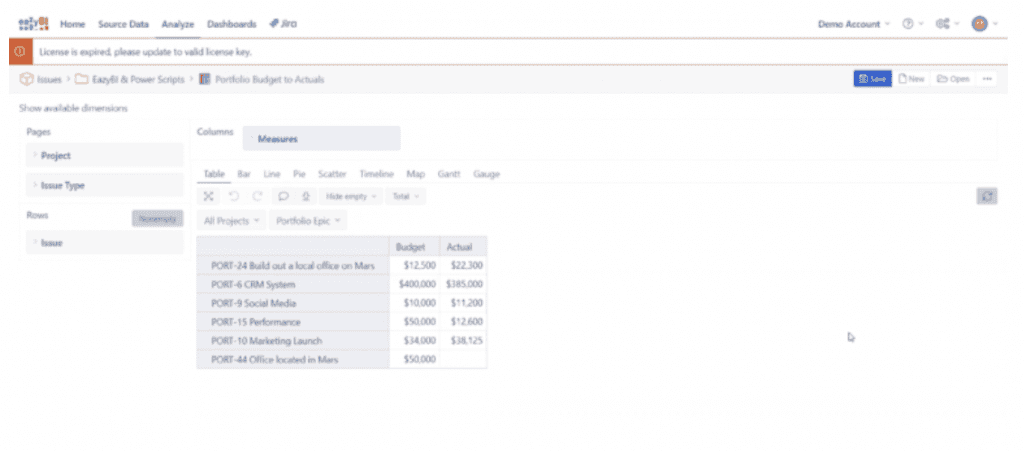Open the Portfolio Epic page filter
Viewport: 1024px width, 451px height.
tap(308, 221)
